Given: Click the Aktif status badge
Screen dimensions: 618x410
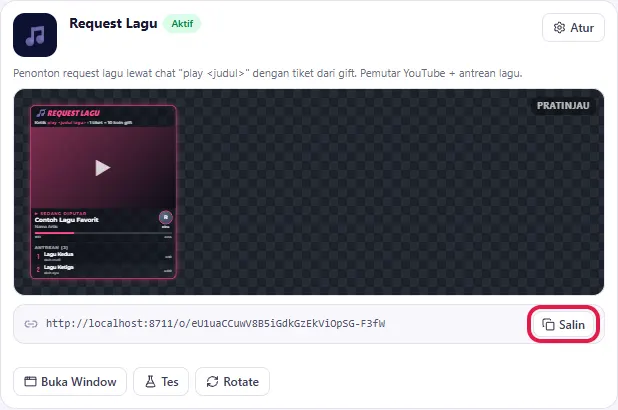Looking at the screenshot, I should pyautogui.click(x=182, y=24).
